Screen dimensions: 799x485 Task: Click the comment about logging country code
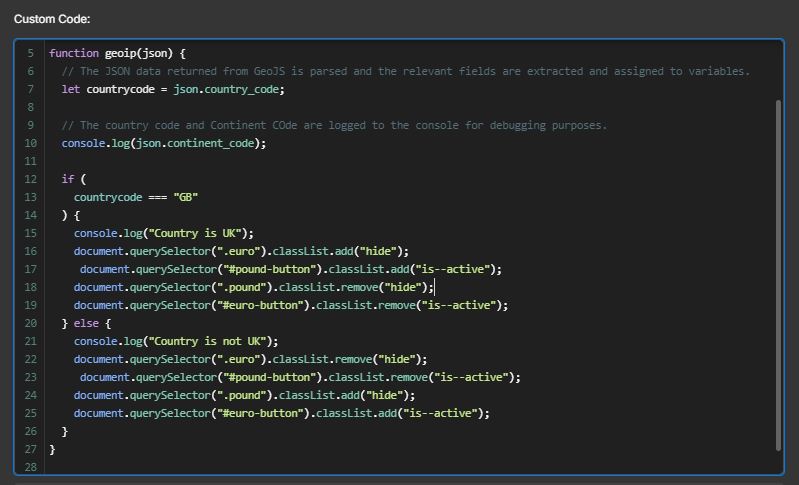pos(334,125)
